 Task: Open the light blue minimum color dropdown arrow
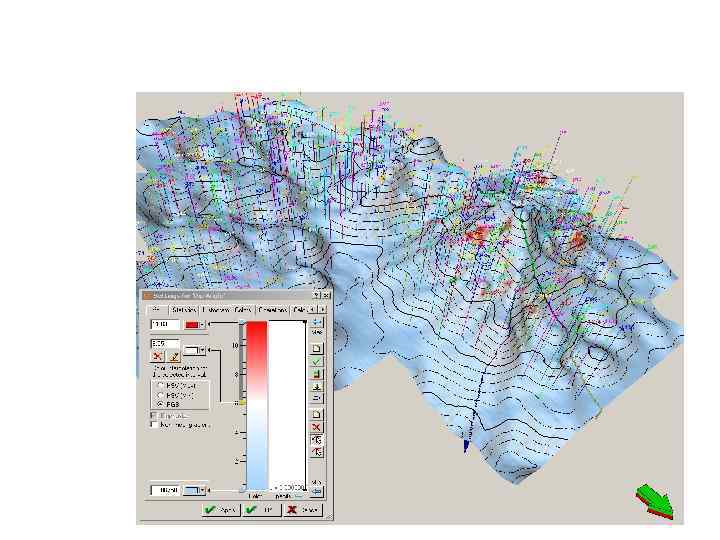tap(202, 490)
